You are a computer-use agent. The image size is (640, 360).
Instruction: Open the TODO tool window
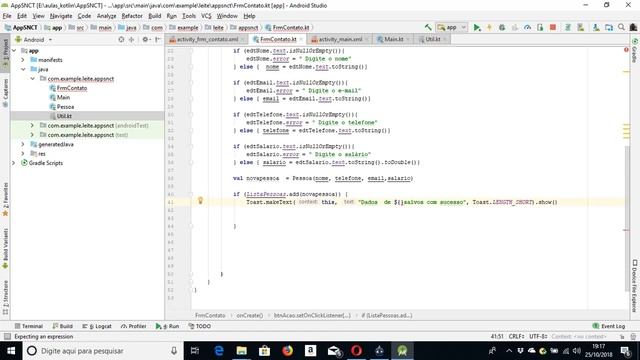tap(200, 326)
